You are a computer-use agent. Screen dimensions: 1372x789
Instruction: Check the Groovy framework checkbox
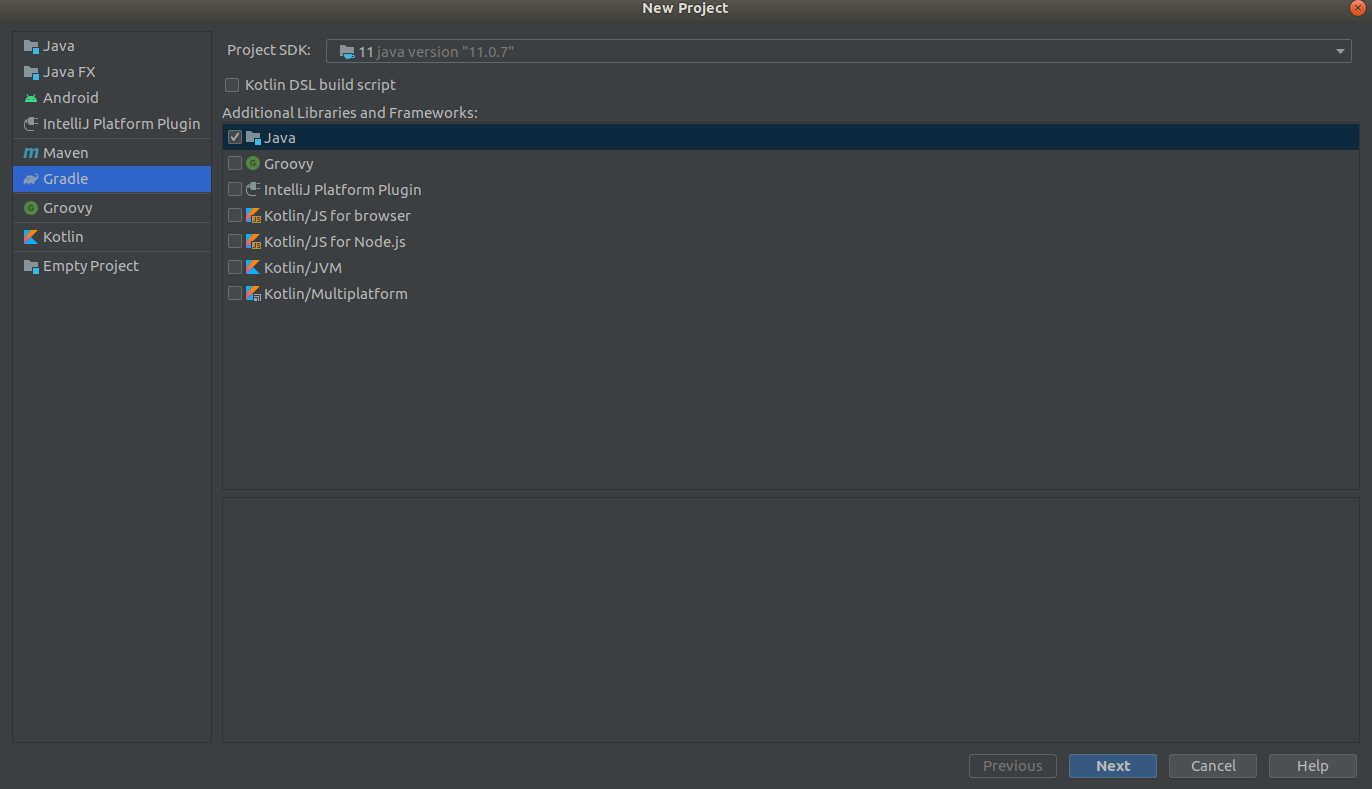tap(235, 164)
